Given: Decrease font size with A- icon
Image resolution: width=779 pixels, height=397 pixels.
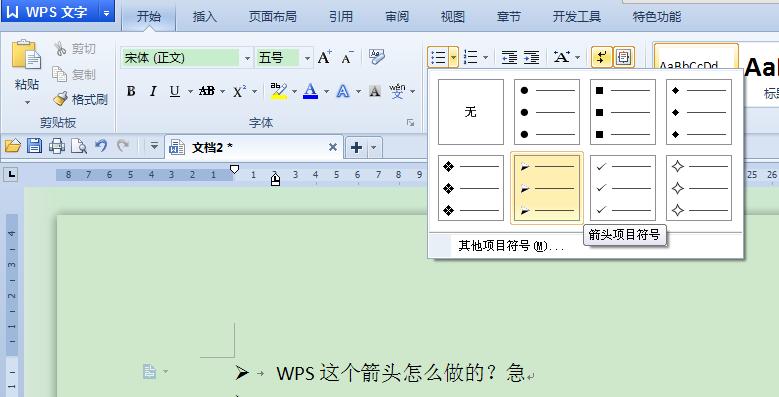Looking at the screenshot, I should (x=347, y=58).
